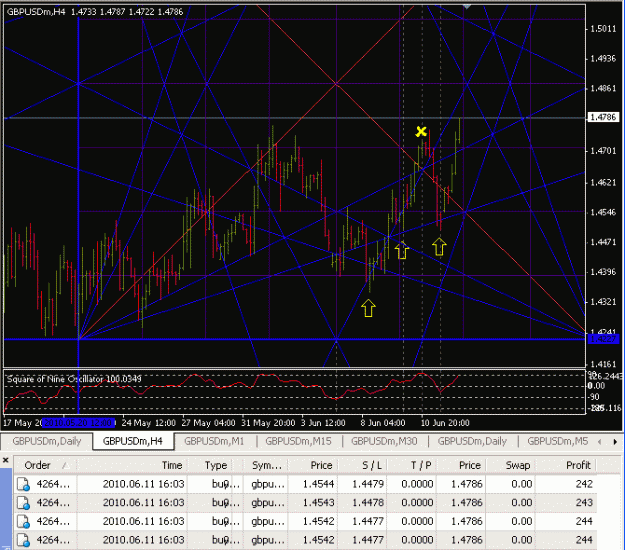Sort orders by the Type column header
The width and height of the screenshot is (625, 550).
pyautogui.click(x=216, y=465)
